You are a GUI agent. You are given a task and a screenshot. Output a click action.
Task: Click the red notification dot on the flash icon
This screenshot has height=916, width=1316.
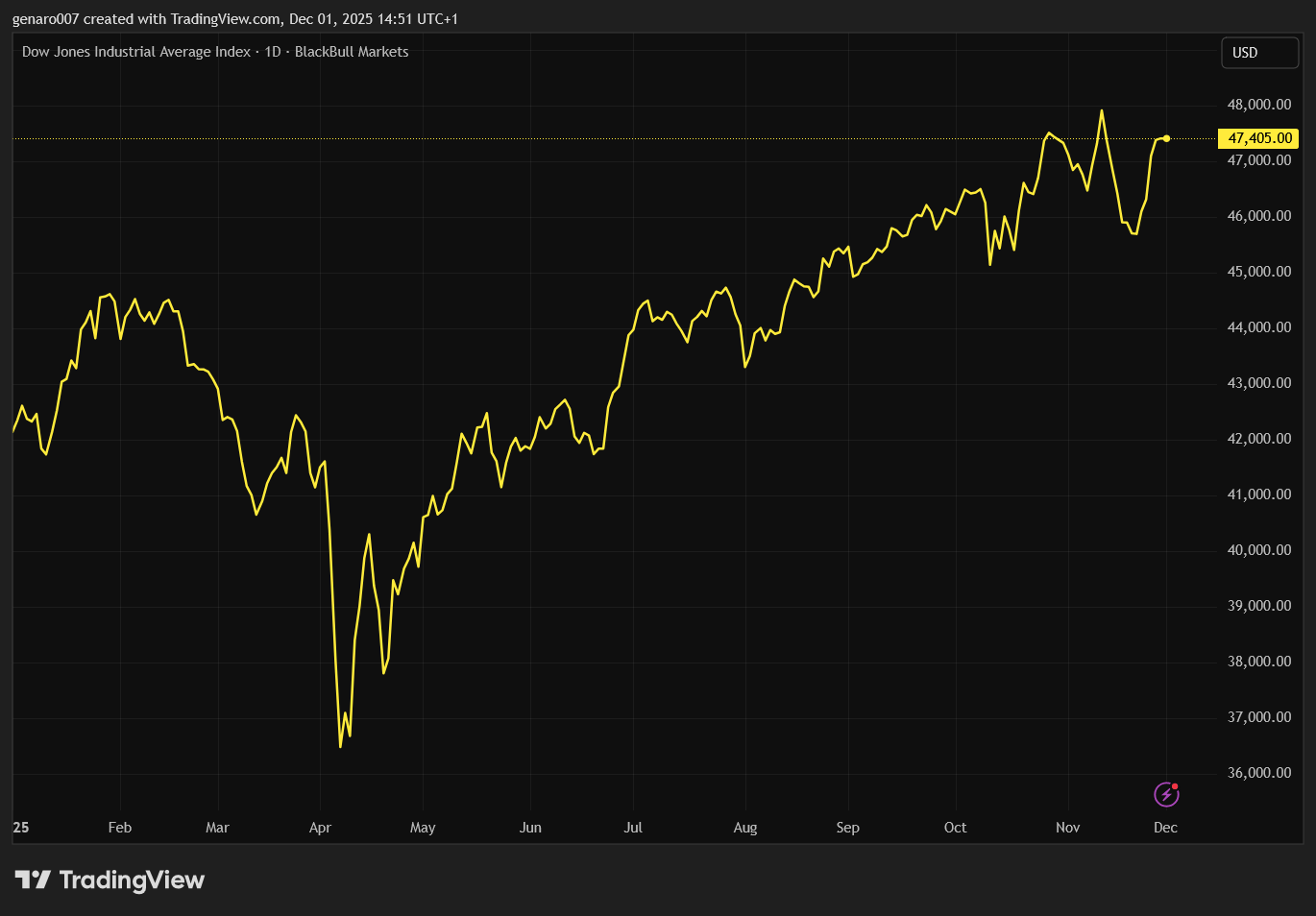click(x=1174, y=785)
